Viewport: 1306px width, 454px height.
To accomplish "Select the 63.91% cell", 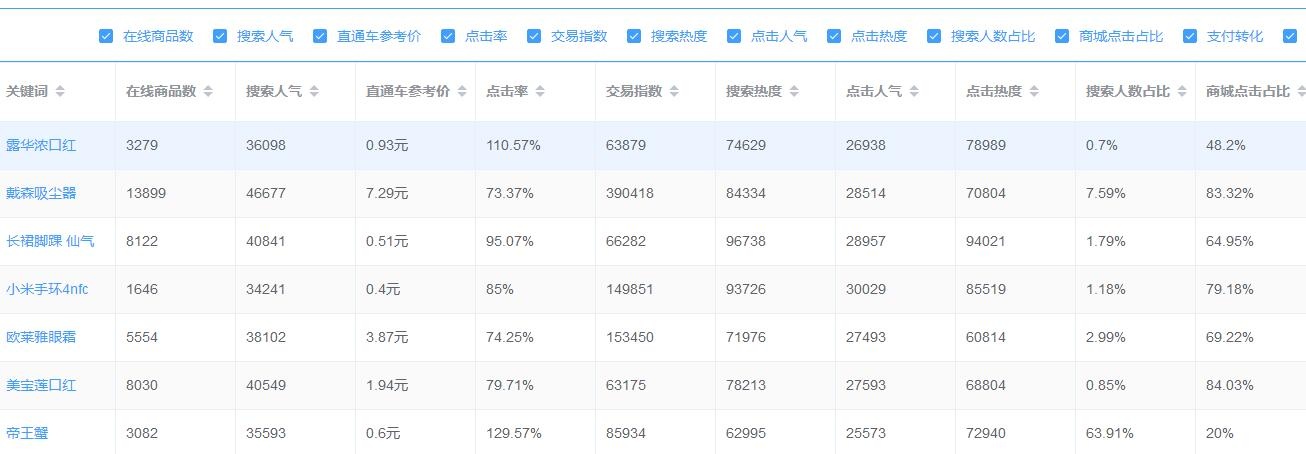I will click(1110, 433).
